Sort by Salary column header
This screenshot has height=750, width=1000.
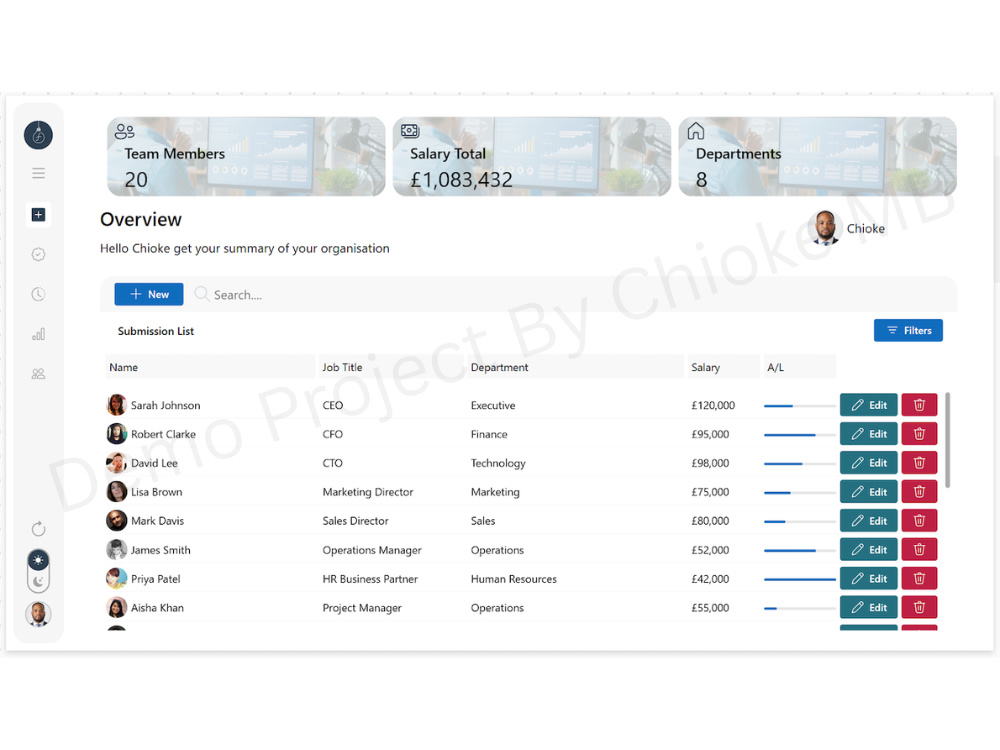pos(723,367)
